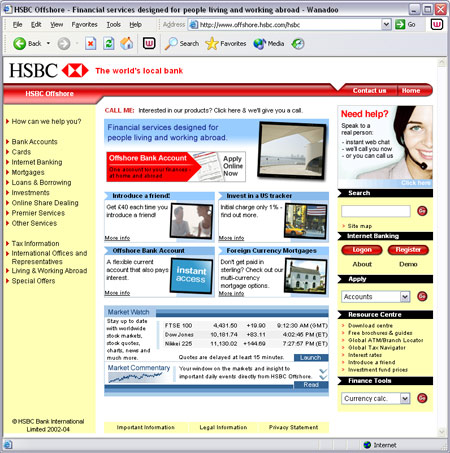Click the red Register button

[x=408, y=250]
